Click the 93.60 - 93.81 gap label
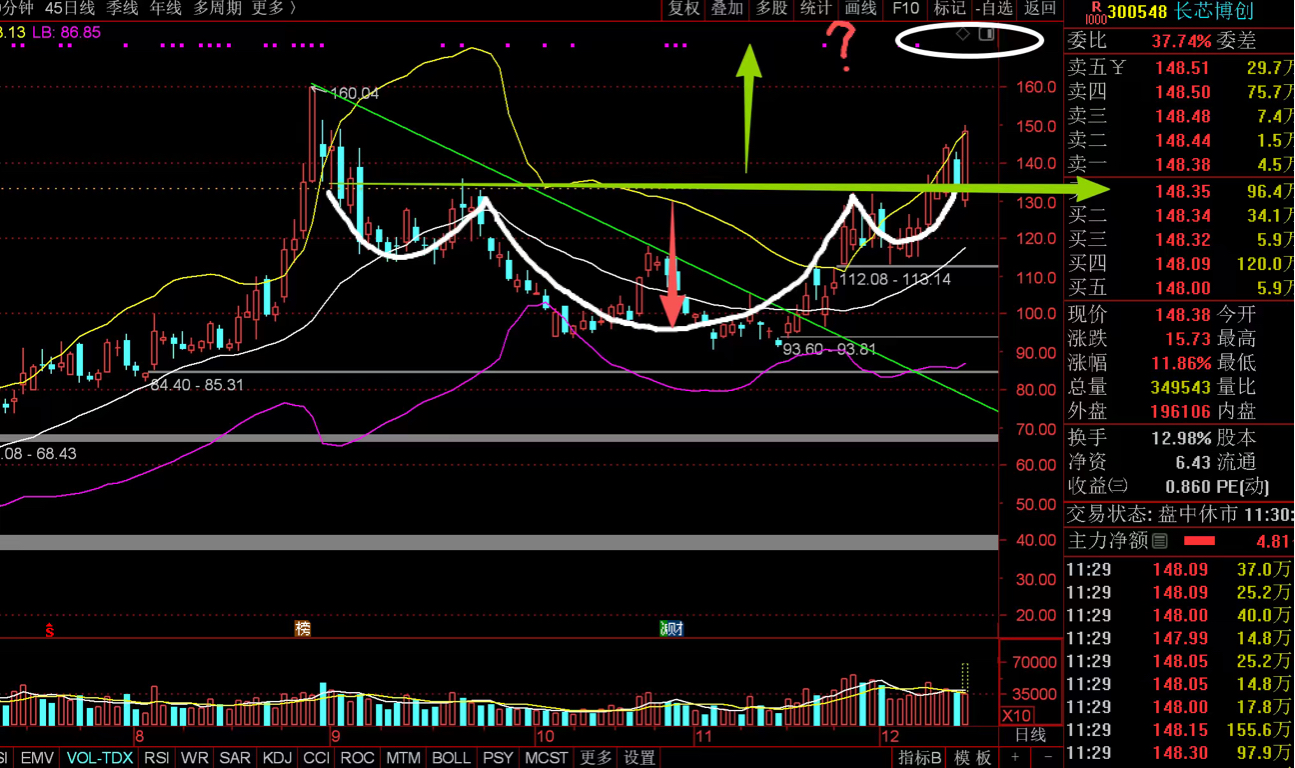 tap(829, 349)
